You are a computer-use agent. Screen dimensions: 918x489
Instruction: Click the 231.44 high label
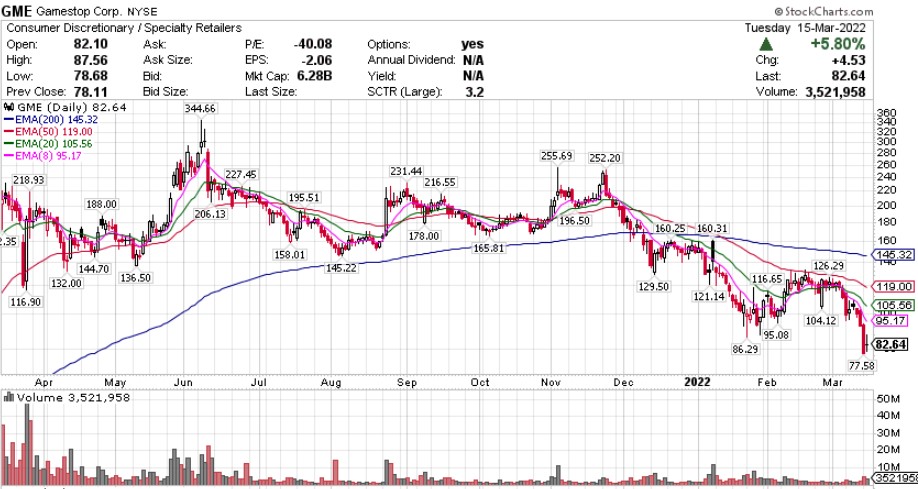point(407,171)
